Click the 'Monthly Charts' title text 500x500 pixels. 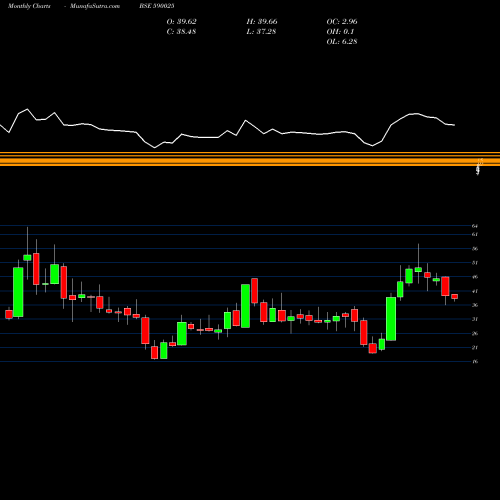[29, 6]
